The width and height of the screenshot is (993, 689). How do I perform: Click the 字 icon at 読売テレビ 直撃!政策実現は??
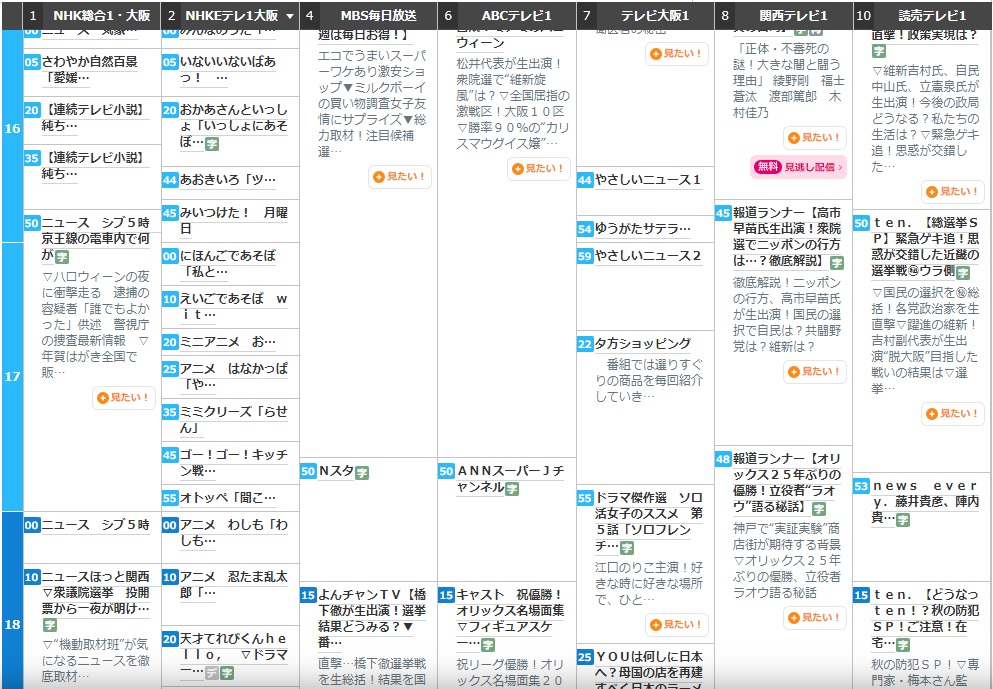tap(878, 51)
